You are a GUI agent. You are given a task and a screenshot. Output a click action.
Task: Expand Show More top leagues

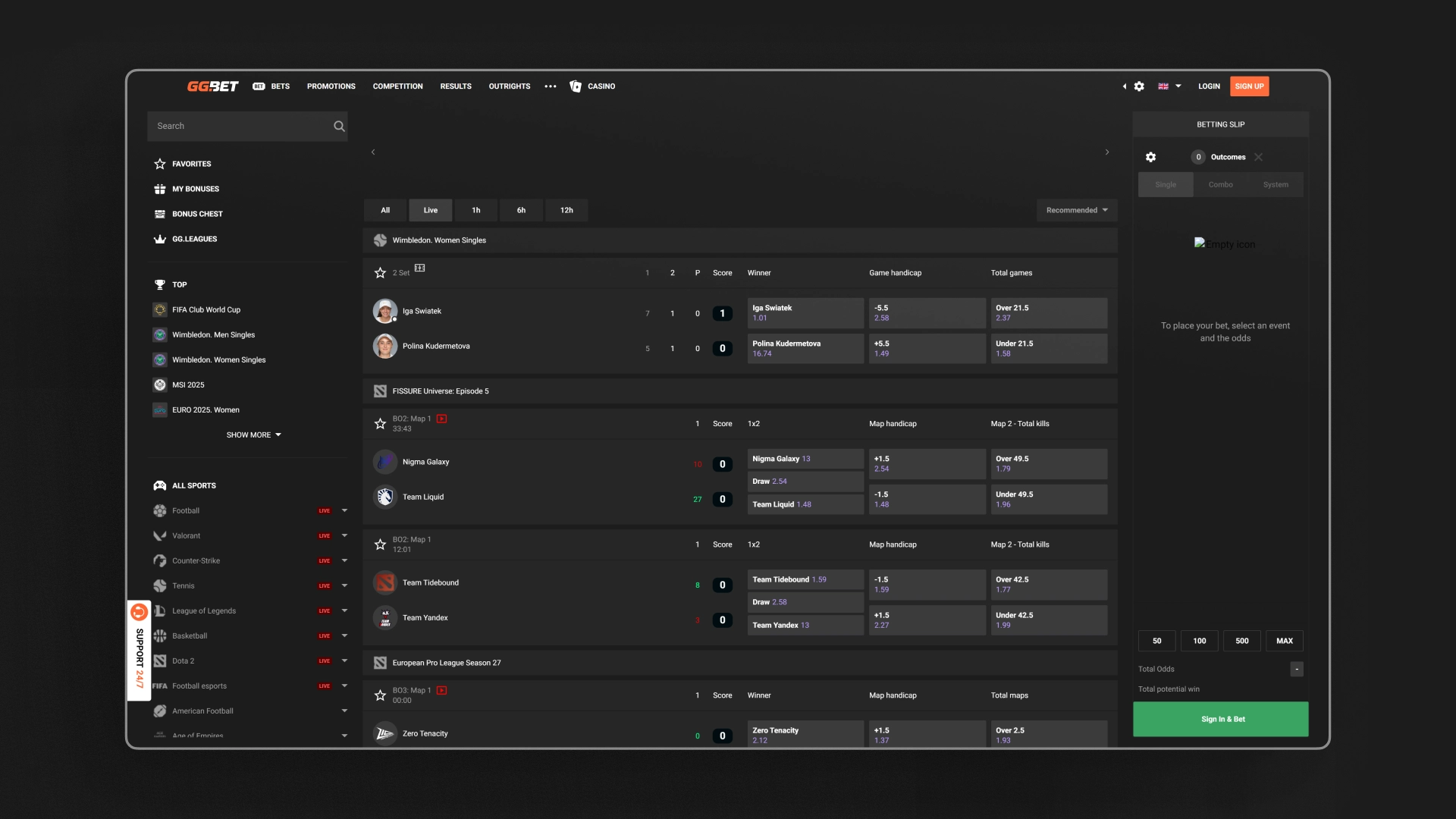(x=253, y=435)
